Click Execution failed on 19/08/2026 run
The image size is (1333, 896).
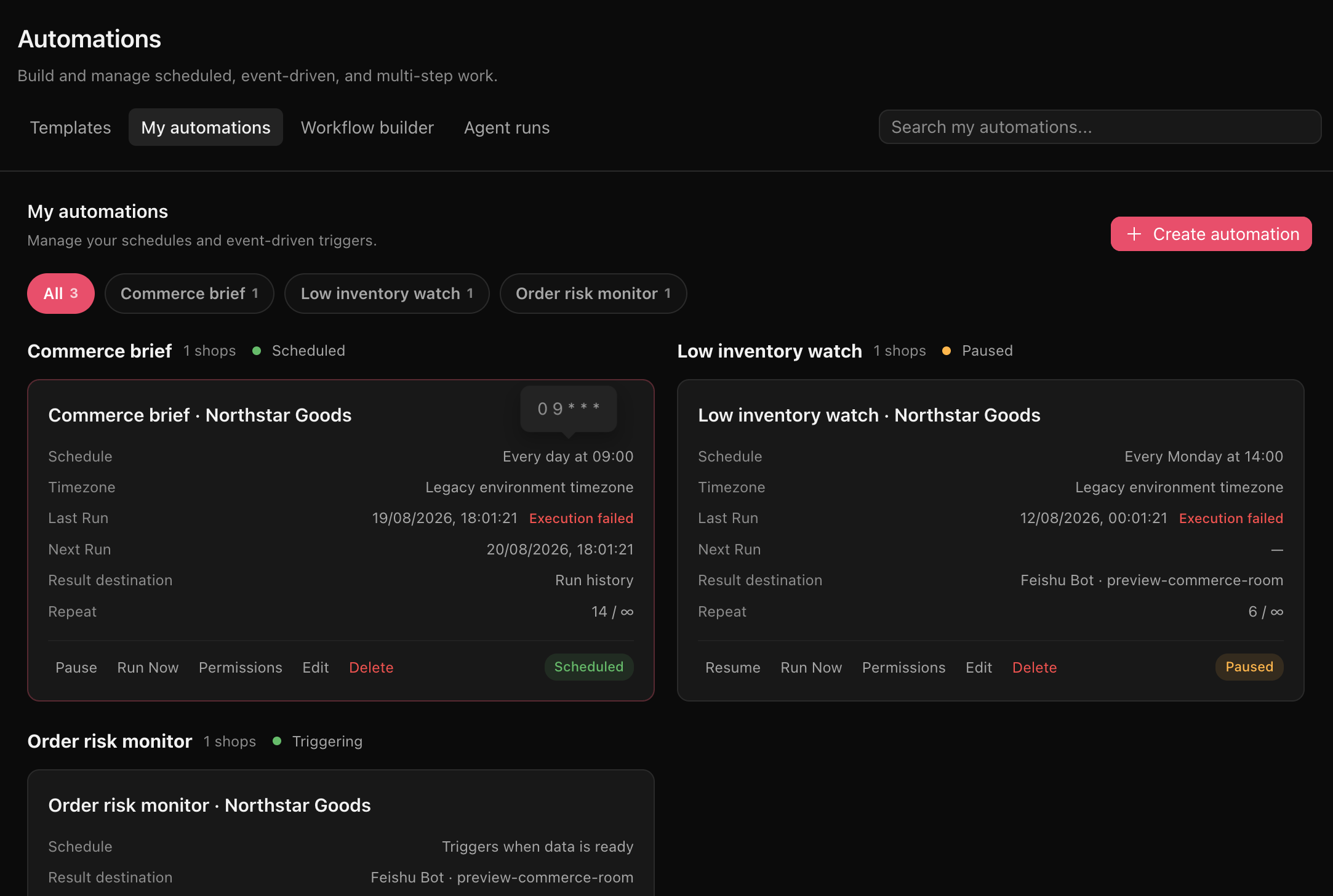click(x=581, y=518)
